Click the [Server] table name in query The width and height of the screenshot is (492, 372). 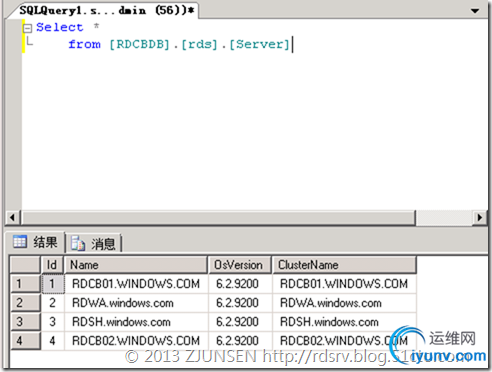[x=260, y=44]
